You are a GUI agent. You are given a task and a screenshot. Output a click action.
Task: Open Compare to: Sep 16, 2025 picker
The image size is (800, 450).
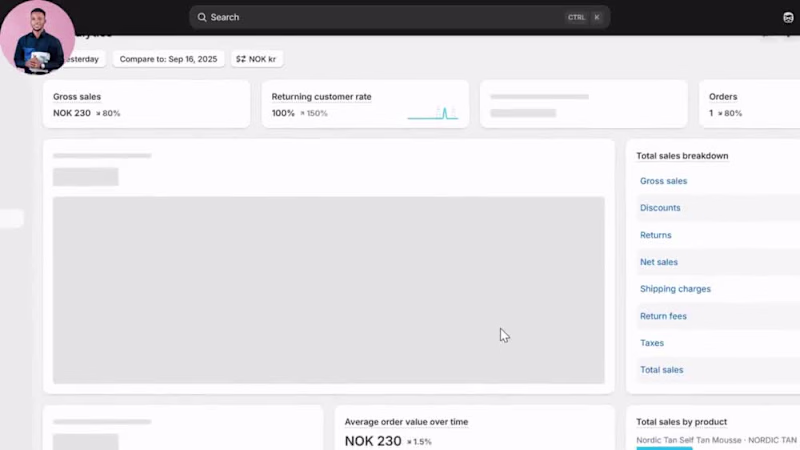click(168, 59)
